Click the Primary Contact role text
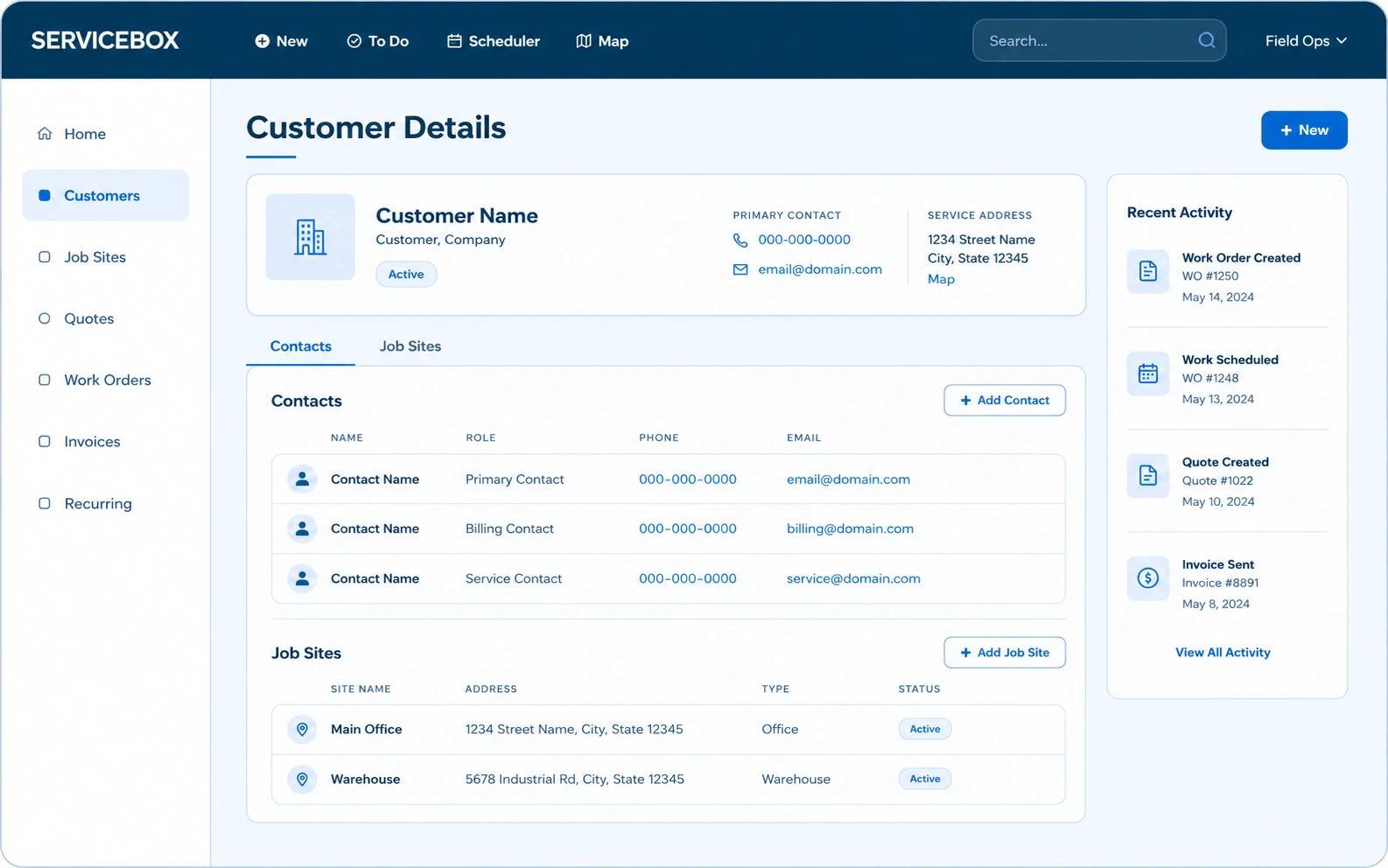 515,479
